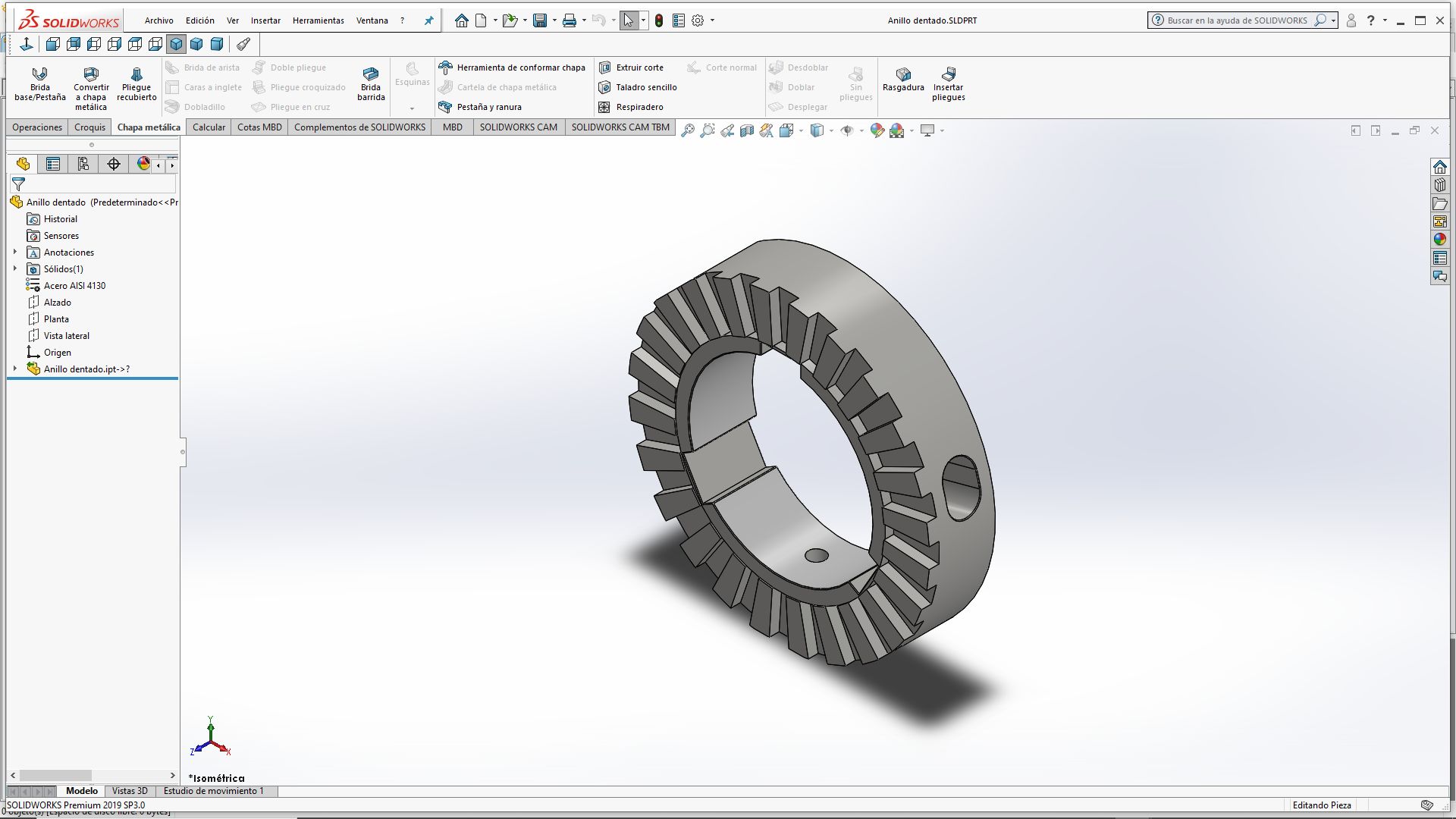Open the Appearances color wheel pane
This screenshot has height=819, width=1456.
1439,239
